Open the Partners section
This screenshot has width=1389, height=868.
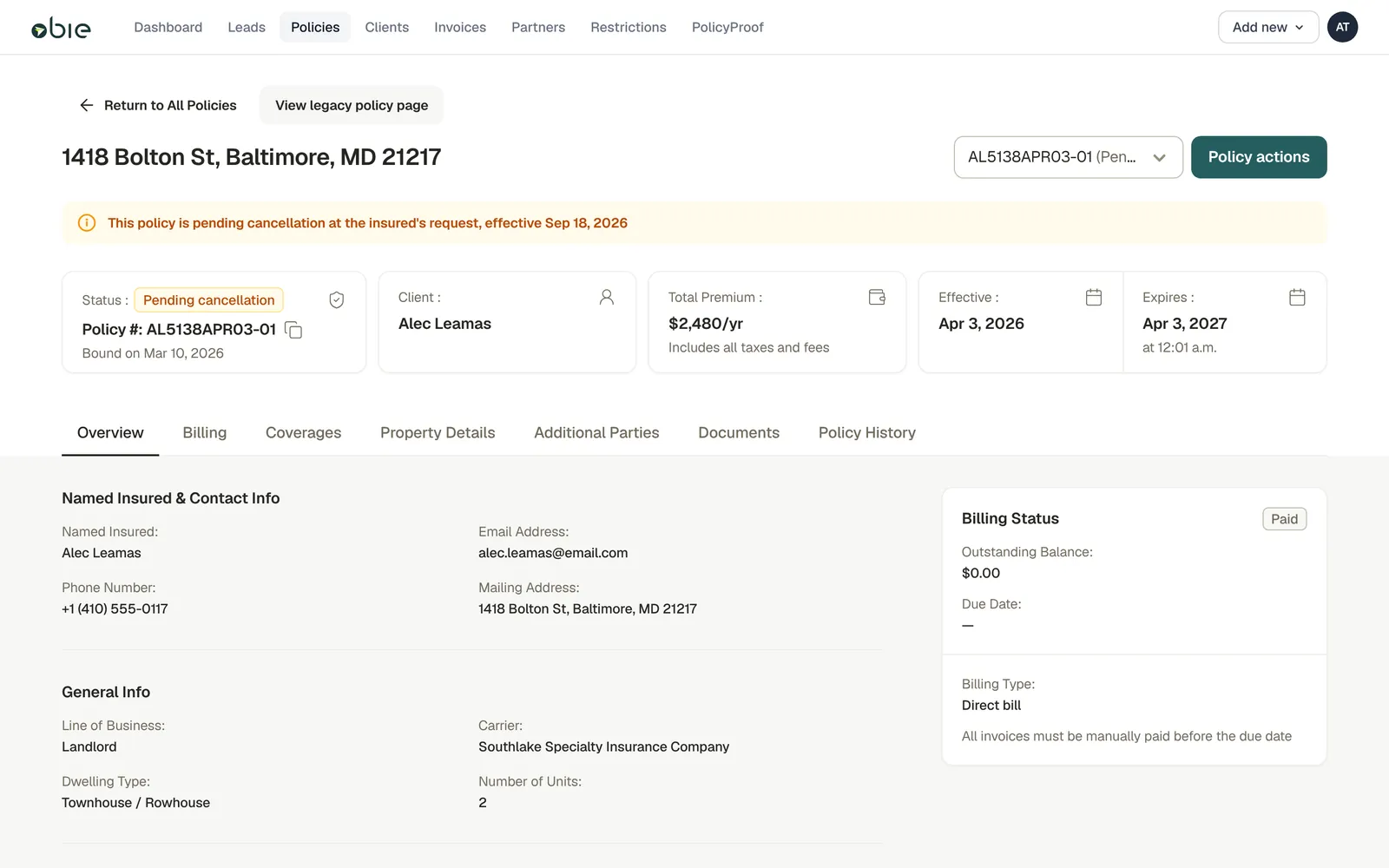pos(538,27)
